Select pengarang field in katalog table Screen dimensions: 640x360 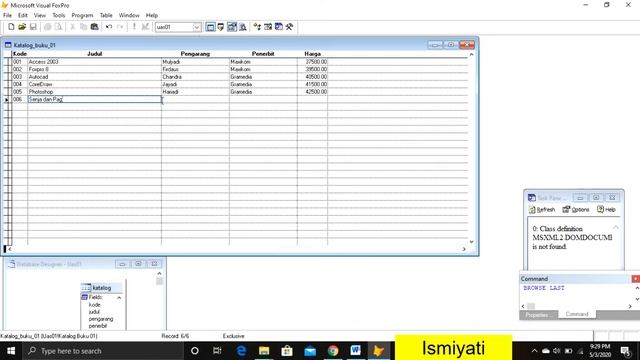pyautogui.click(x=101, y=319)
